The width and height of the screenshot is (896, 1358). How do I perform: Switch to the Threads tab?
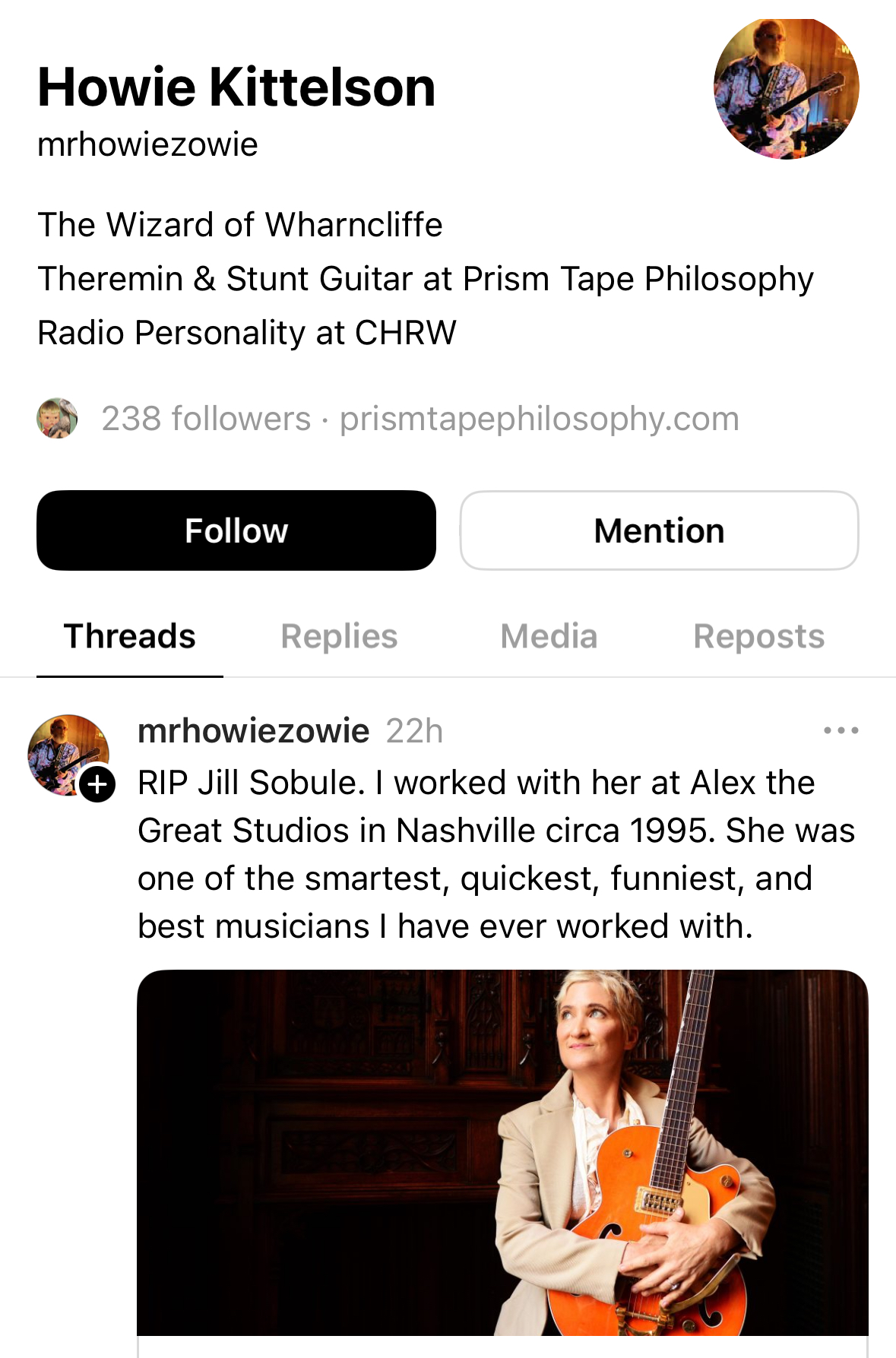click(x=130, y=637)
